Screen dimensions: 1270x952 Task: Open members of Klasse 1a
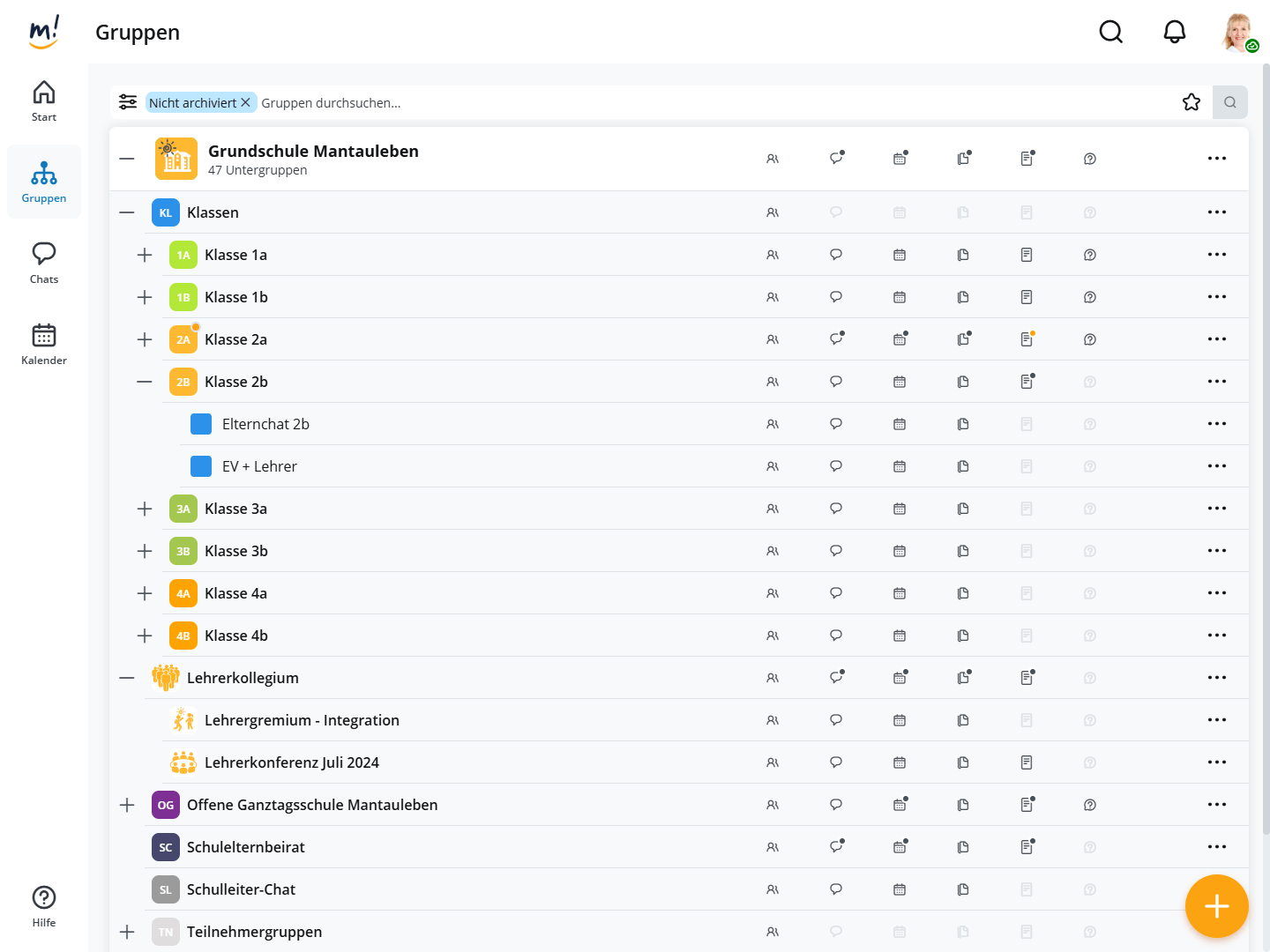(773, 255)
